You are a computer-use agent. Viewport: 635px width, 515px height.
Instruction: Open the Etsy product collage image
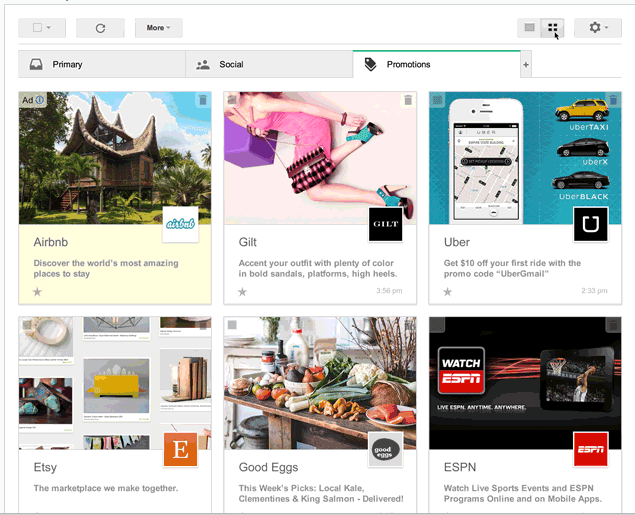click(115, 383)
